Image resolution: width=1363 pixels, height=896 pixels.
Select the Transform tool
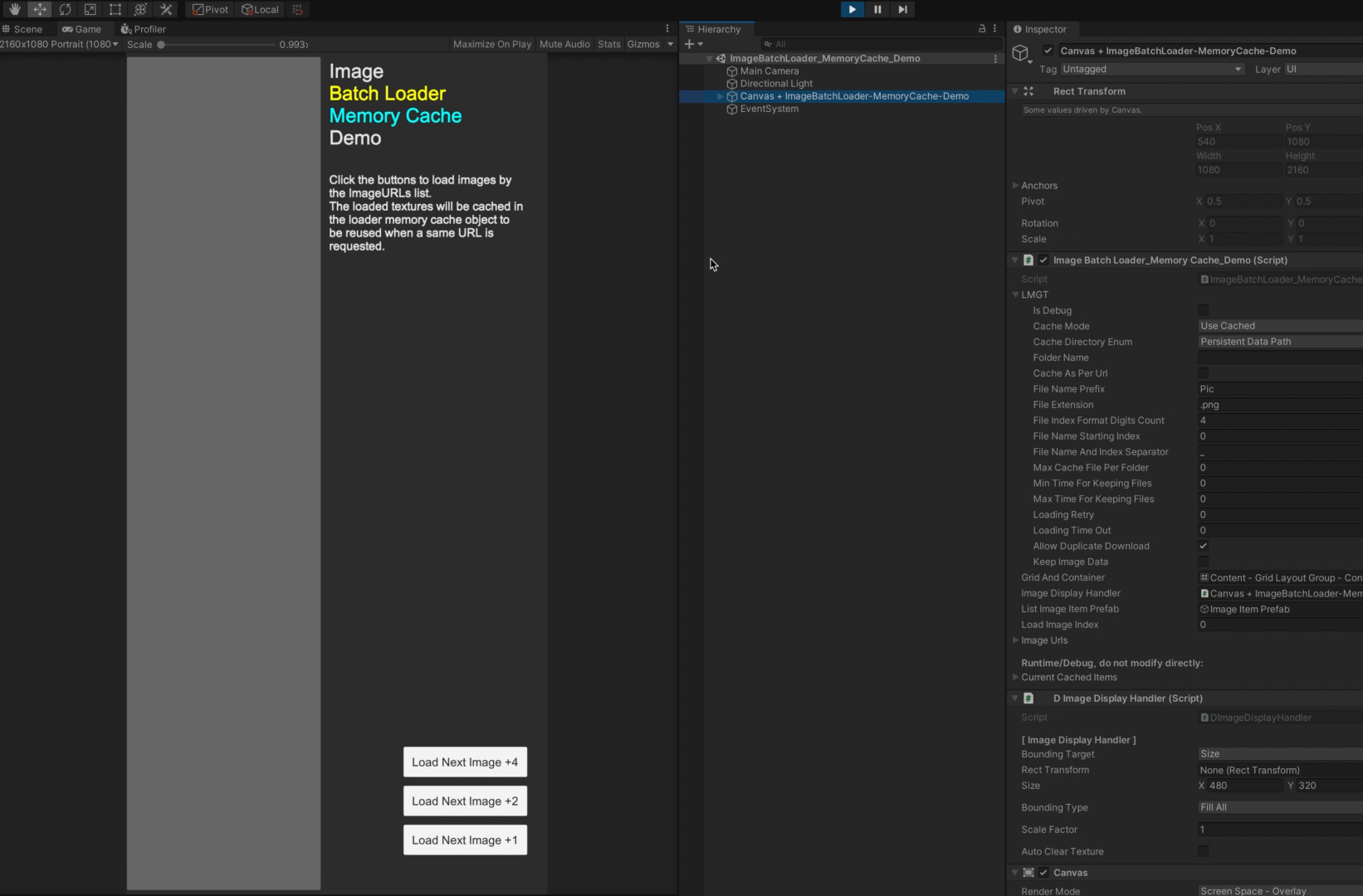coord(141,9)
